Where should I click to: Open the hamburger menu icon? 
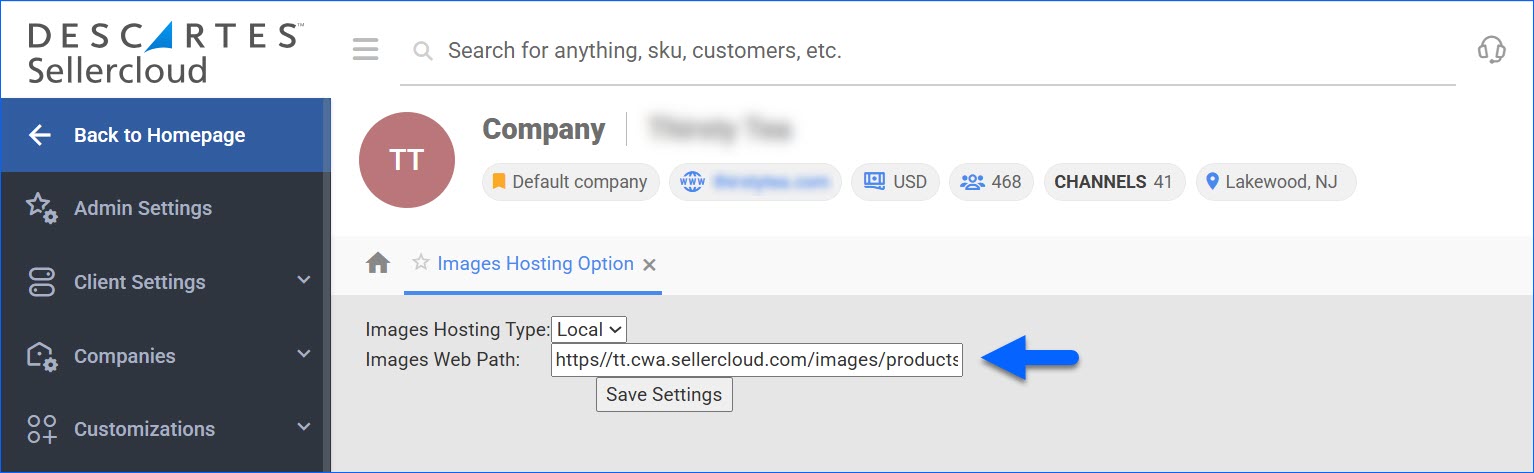366,50
